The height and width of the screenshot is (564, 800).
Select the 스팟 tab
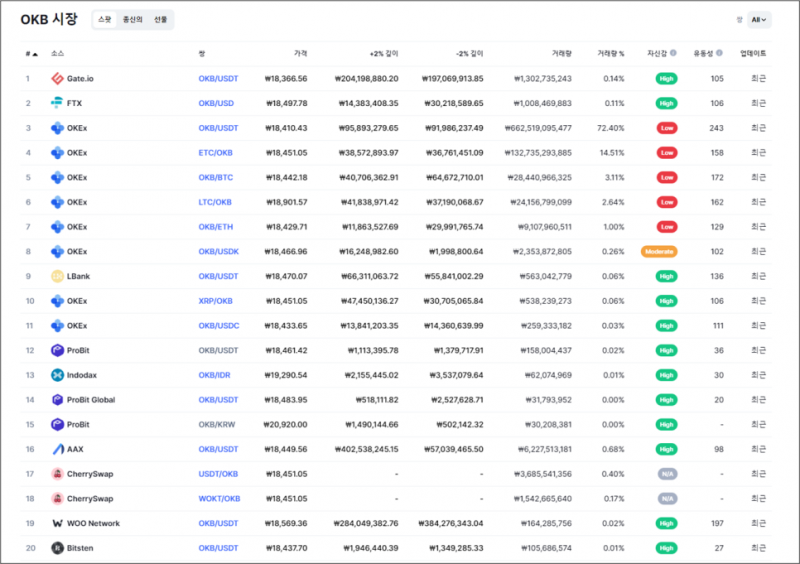(x=105, y=19)
